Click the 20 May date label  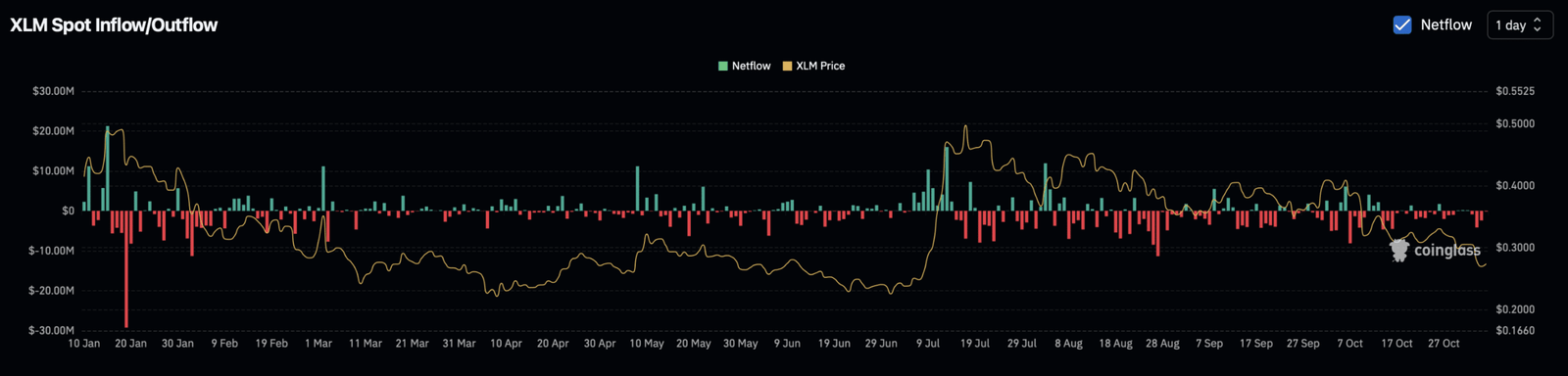694,344
